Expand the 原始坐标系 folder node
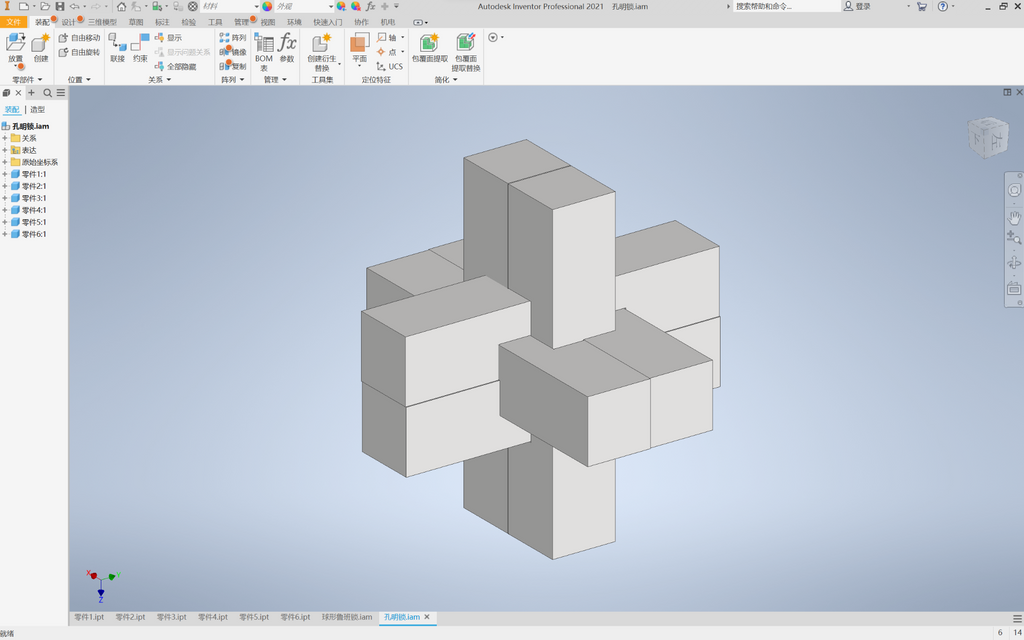 click(5, 162)
